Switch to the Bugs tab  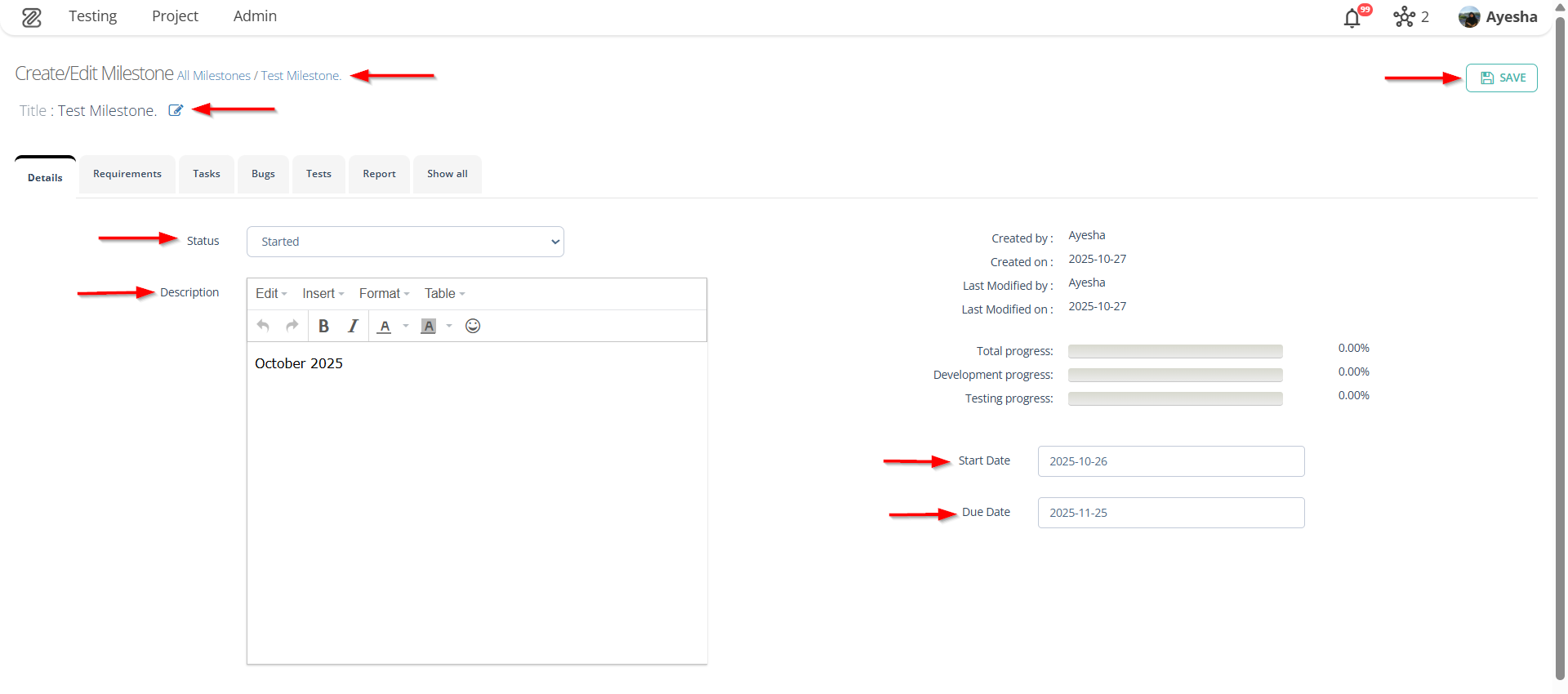click(x=263, y=174)
